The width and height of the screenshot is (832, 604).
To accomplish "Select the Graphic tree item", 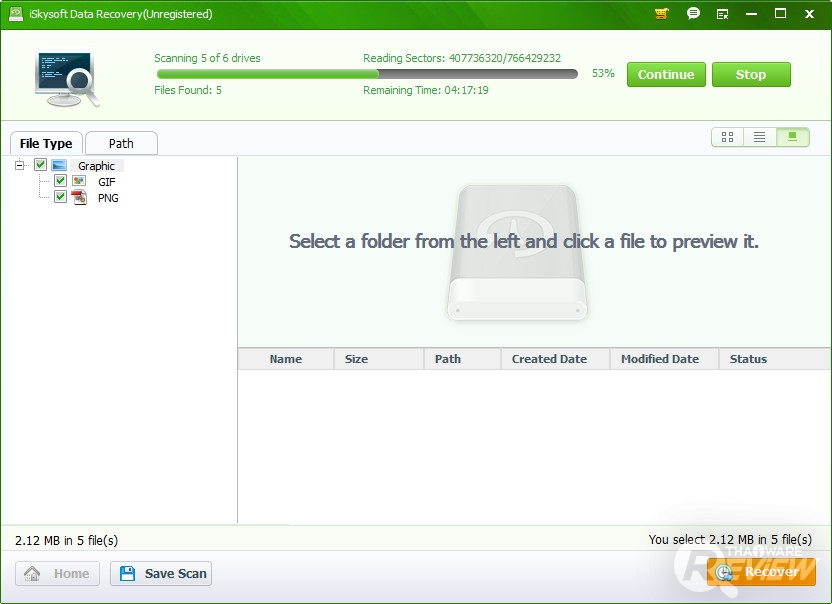I will point(96,166).
